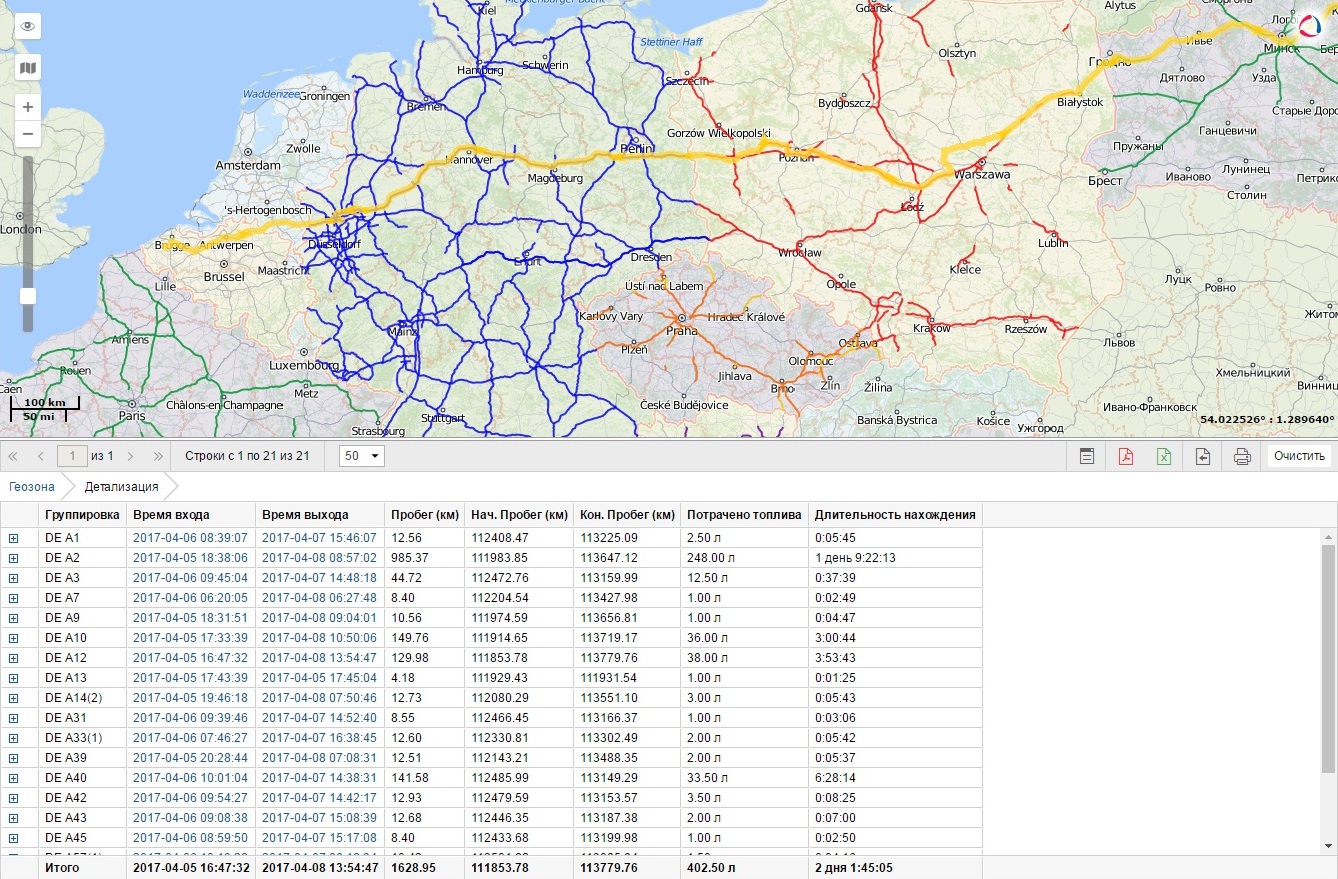This screenshot has width=1338, height=879.
Task: Expand the DE A10 row details
Action: click(x=14, y=638)
